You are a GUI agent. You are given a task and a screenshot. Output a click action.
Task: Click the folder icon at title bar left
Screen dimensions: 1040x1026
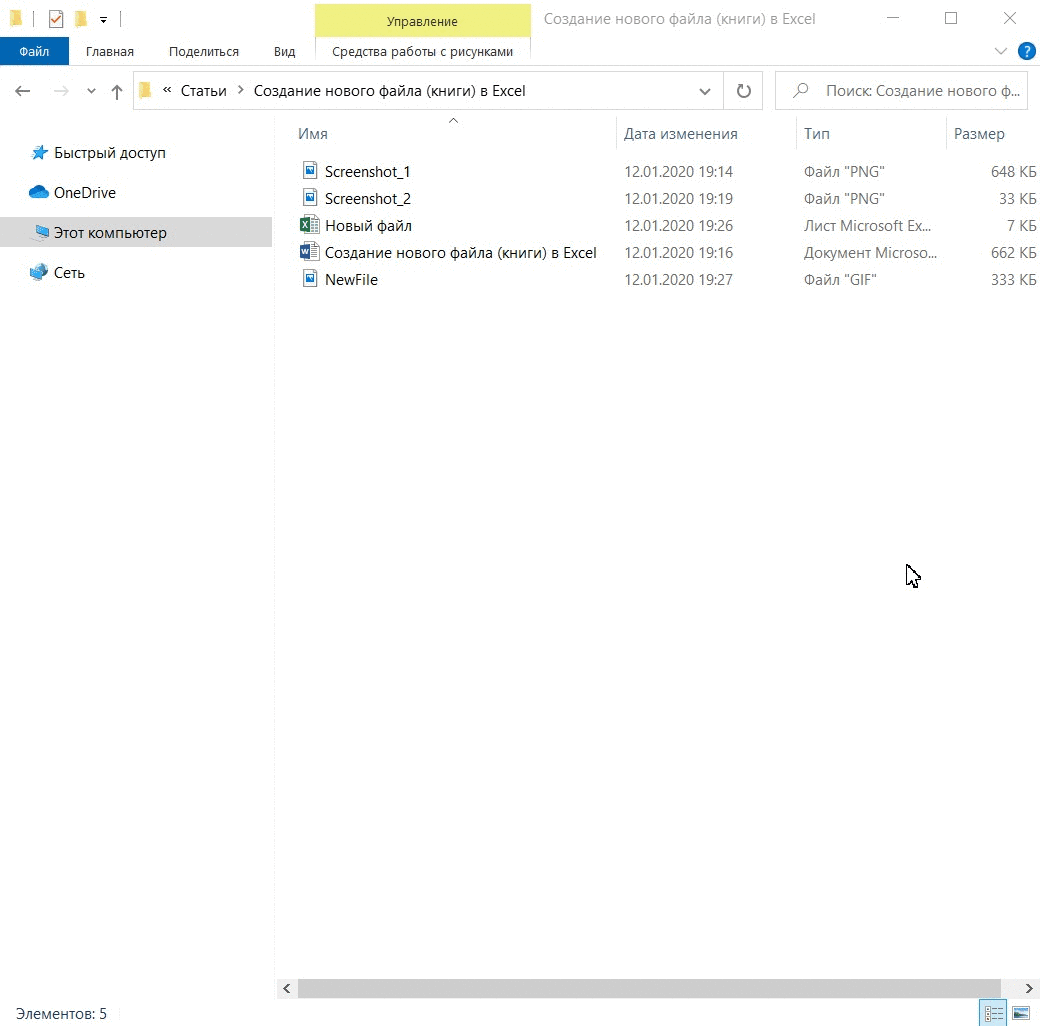pos(16,19)
